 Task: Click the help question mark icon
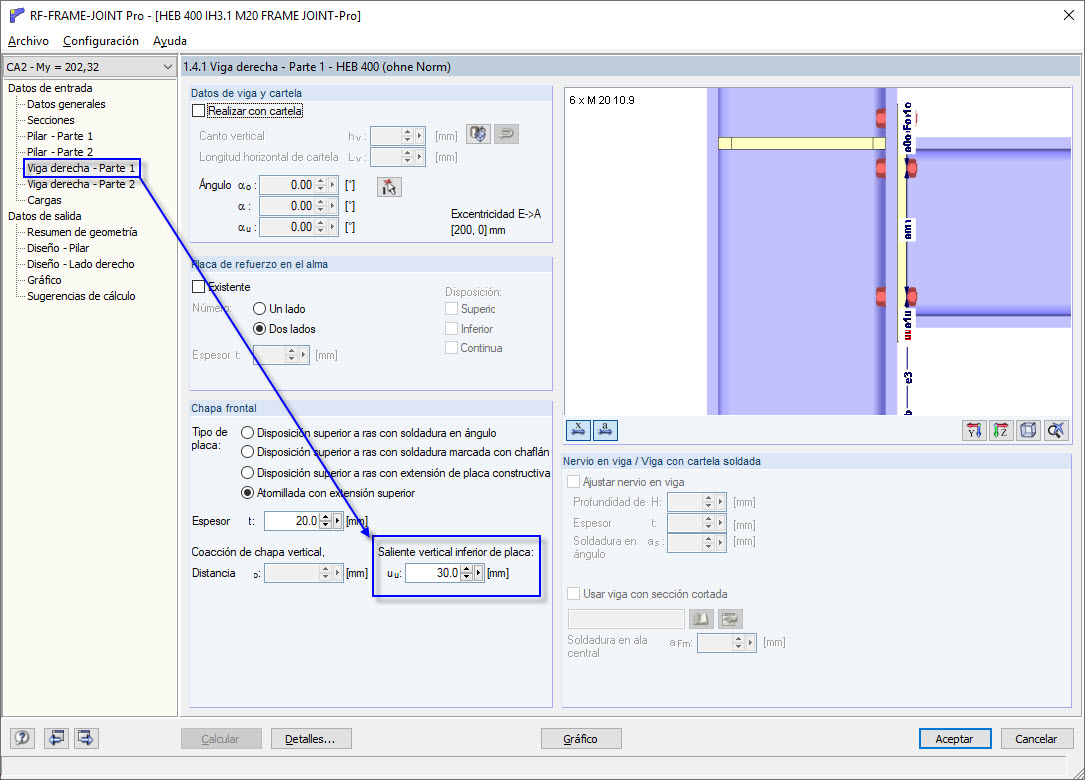click(x=22, y=738)
